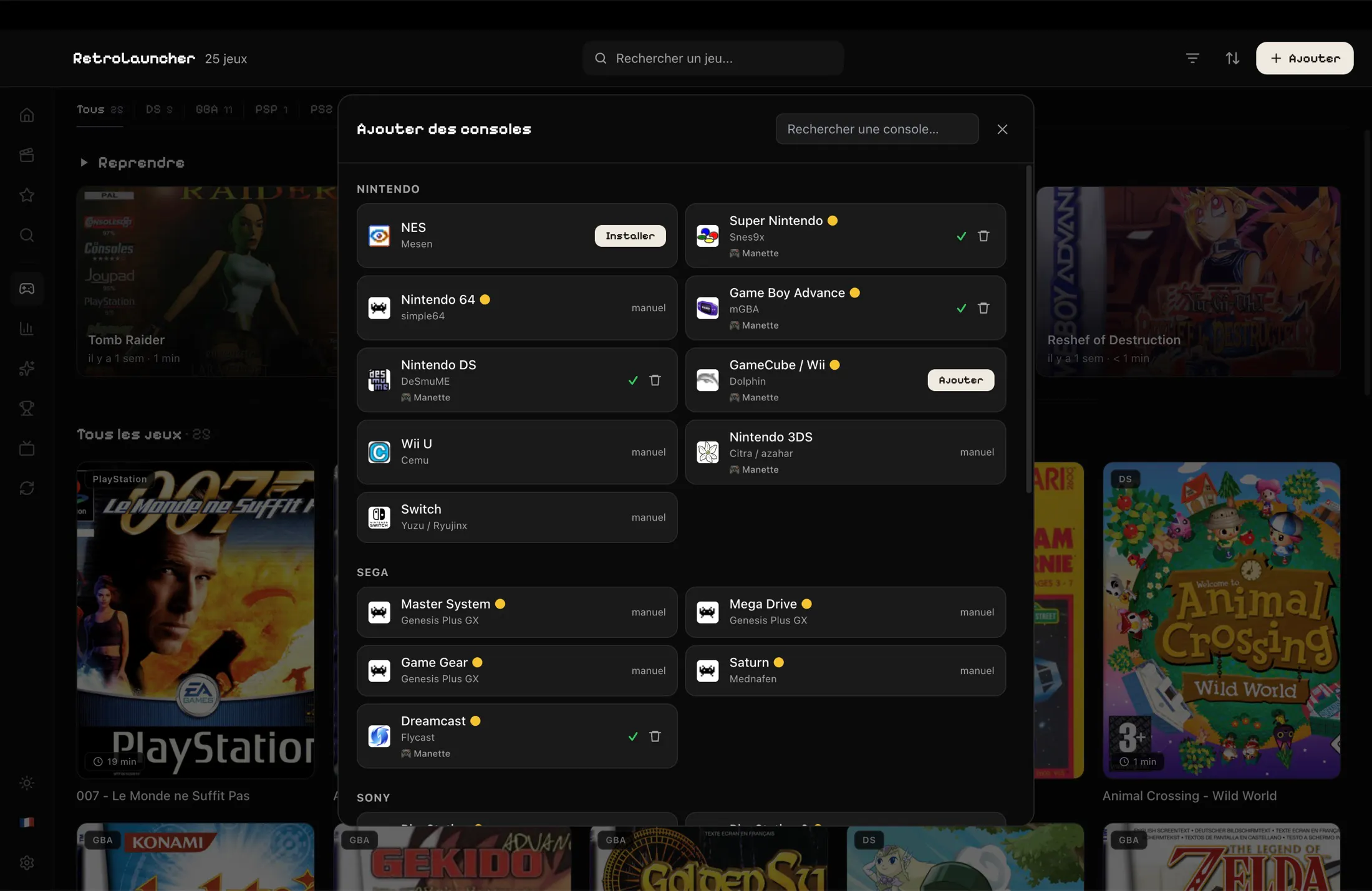Click the sparkles icon in sidebar
The height and width of the screenshot is (891, 1372).
[26, 368]
